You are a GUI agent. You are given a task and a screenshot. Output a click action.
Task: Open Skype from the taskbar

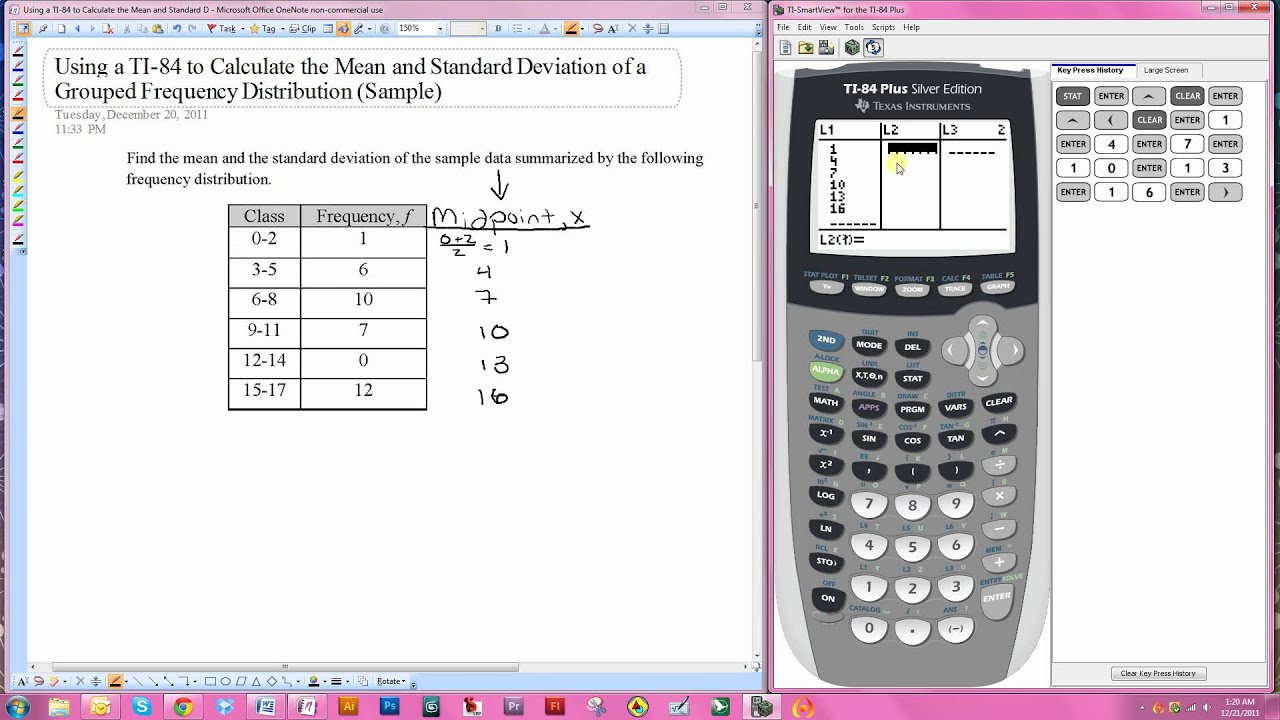(141, 707)
